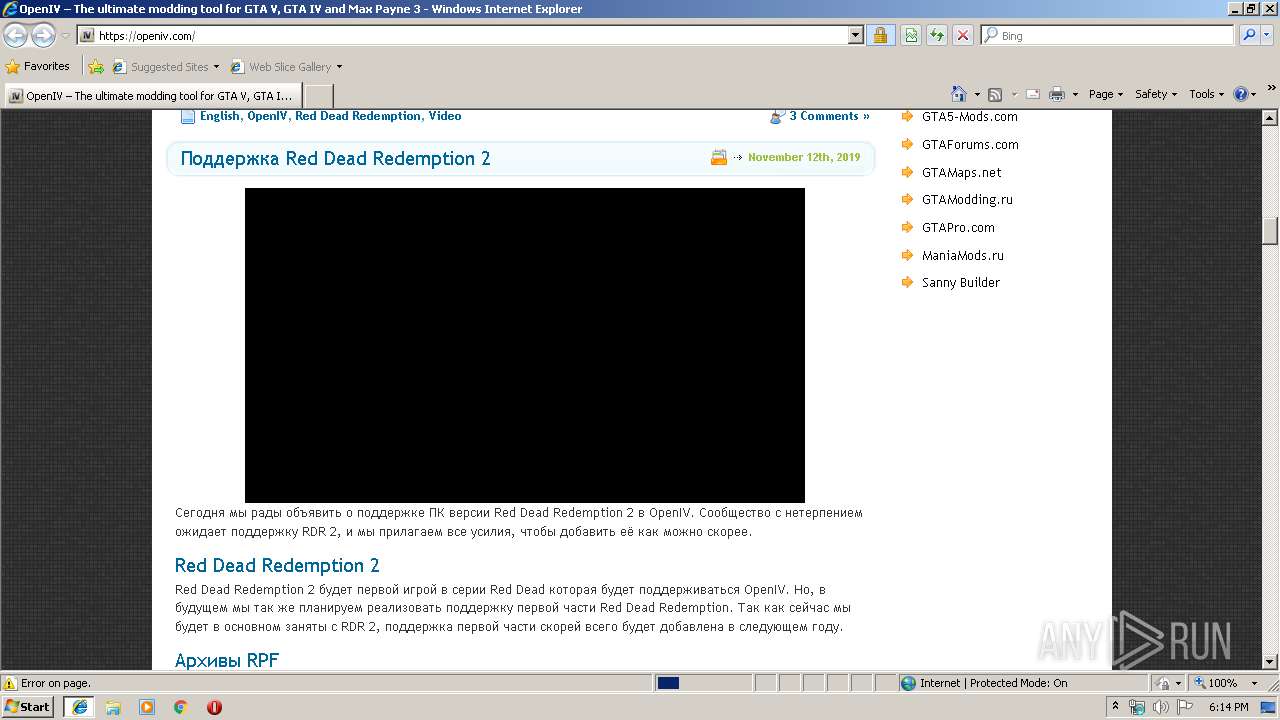
Task: Click the November 12th, 2019 date
Action: 804,157
